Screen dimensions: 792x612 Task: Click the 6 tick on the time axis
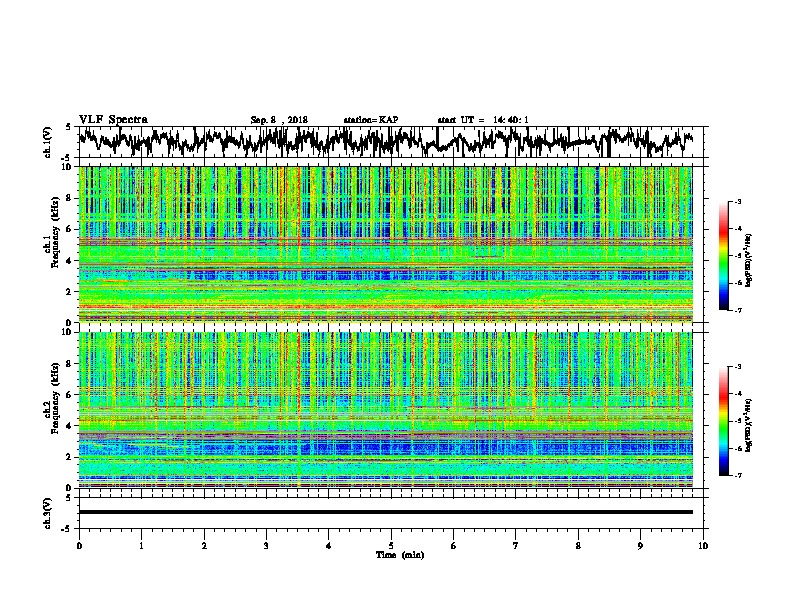point(454,546)
